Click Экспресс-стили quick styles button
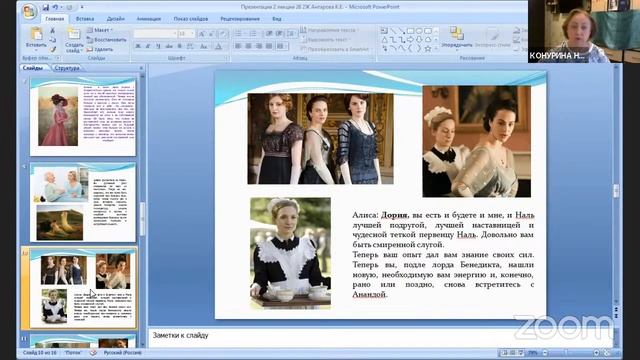The width and height of the screenshot is (640, 360). 493,38
